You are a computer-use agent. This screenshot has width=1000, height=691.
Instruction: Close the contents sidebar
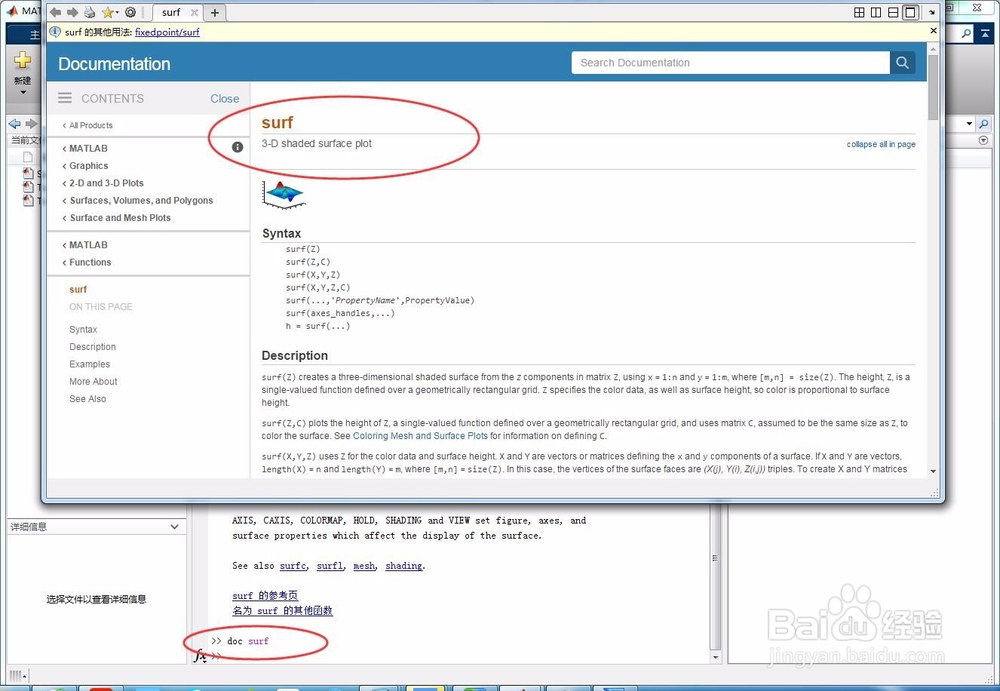pos(224,98)
